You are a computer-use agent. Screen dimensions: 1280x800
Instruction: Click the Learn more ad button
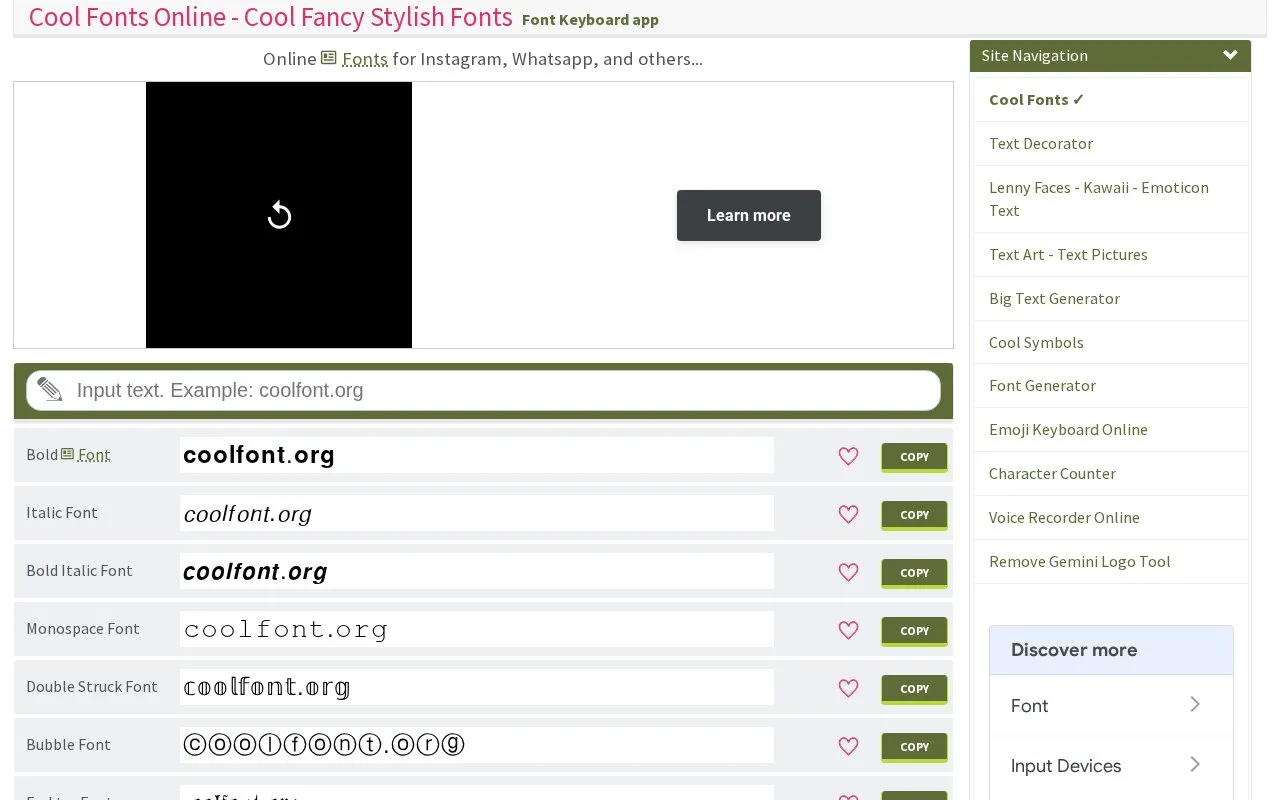(749, 215)
